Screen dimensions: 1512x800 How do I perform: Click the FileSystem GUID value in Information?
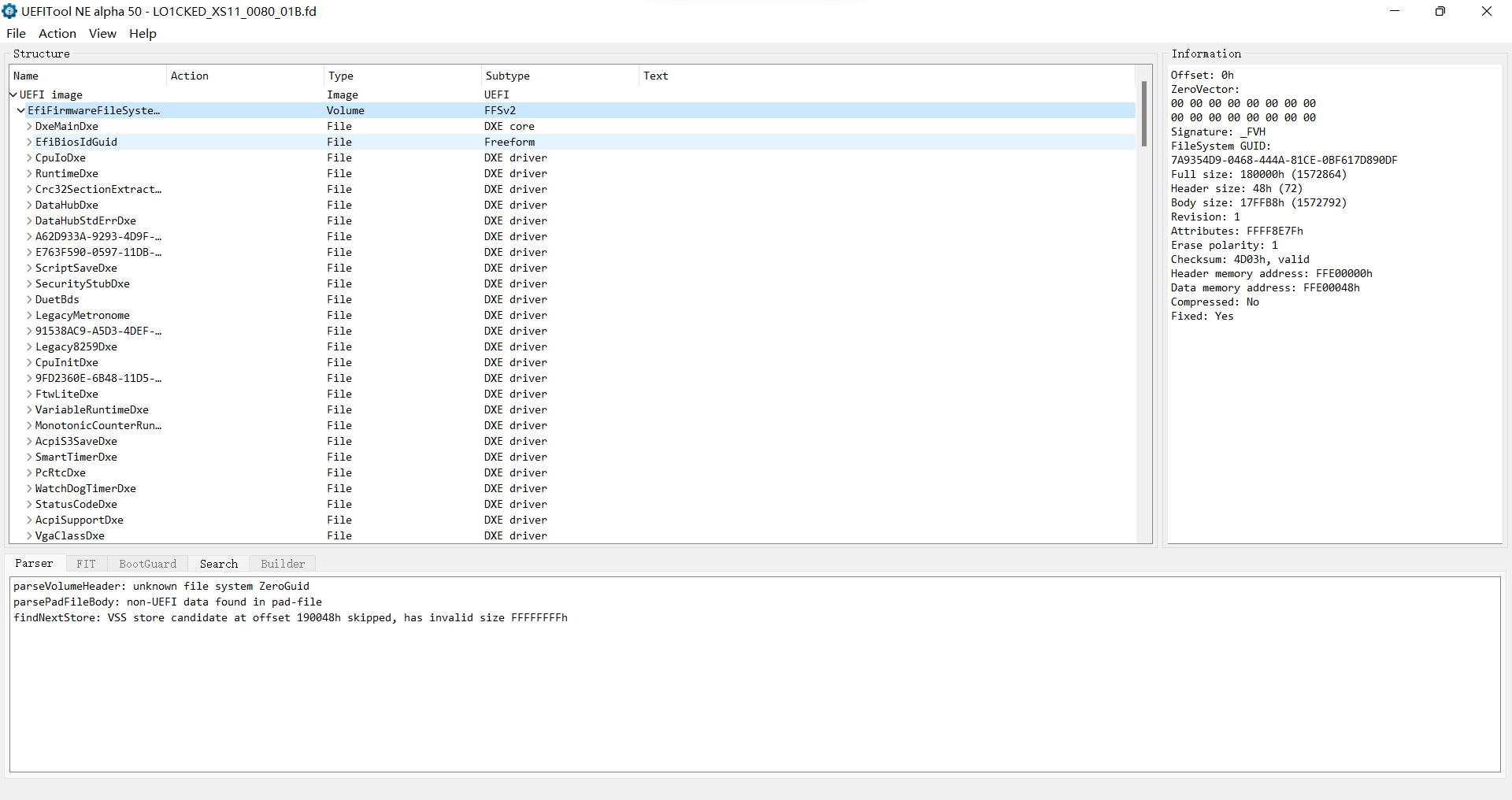pos(1284,160)
